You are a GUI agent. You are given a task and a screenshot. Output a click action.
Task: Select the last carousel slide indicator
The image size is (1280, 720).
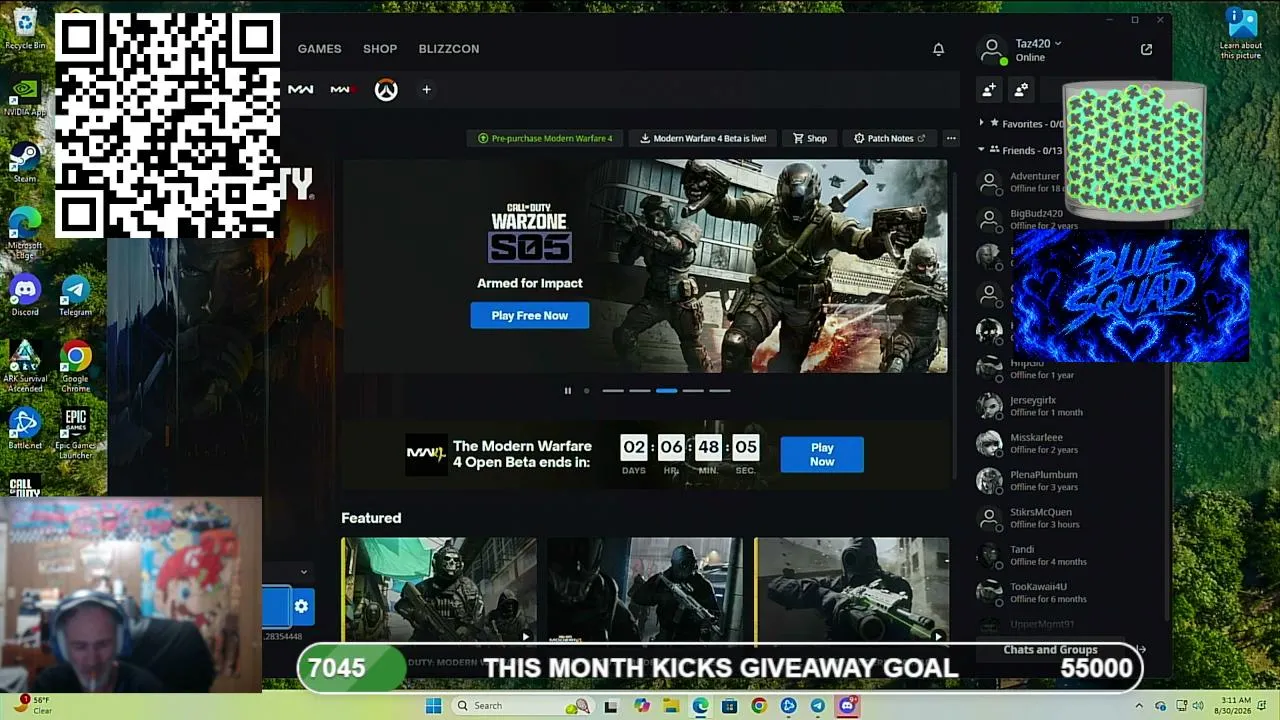pyautogui.click(x=719, y=391)
